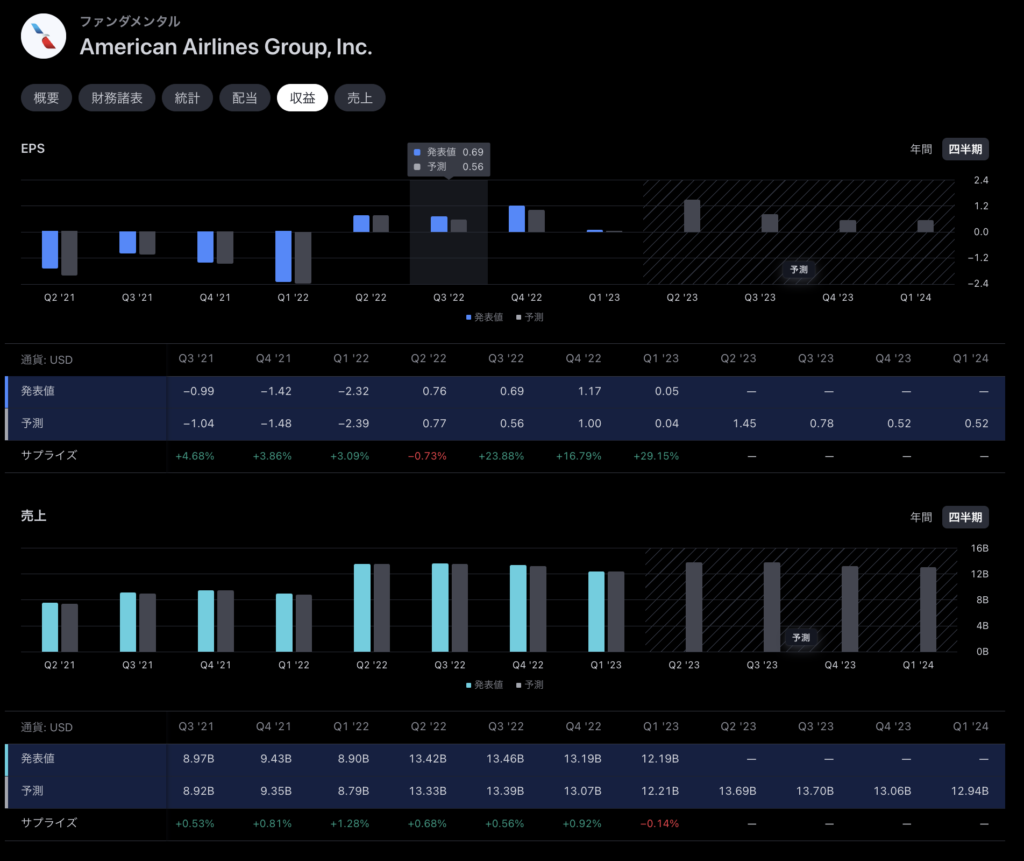Screen dimensions: 1024x861
Task: Click revenue 予測 cell 12.94B
Action: pos(969,790)
